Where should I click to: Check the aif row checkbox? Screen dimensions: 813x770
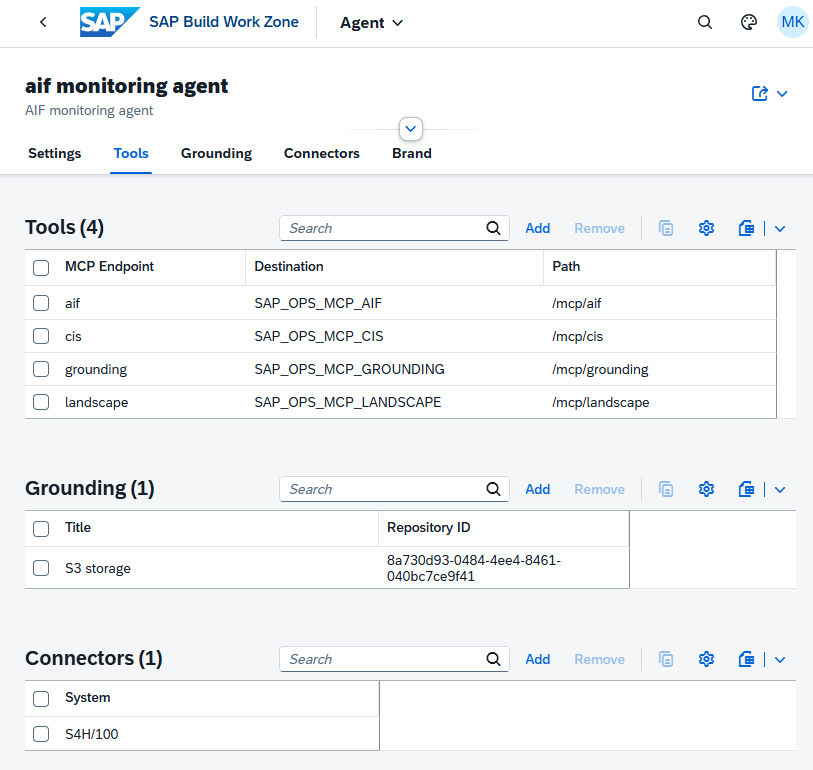point(41,303)
